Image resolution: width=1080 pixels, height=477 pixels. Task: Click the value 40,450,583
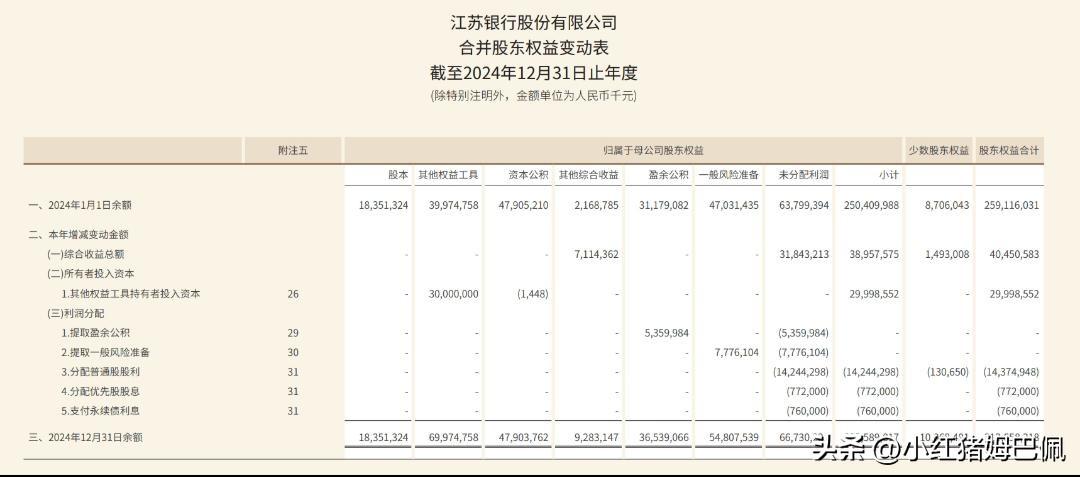1013,255
